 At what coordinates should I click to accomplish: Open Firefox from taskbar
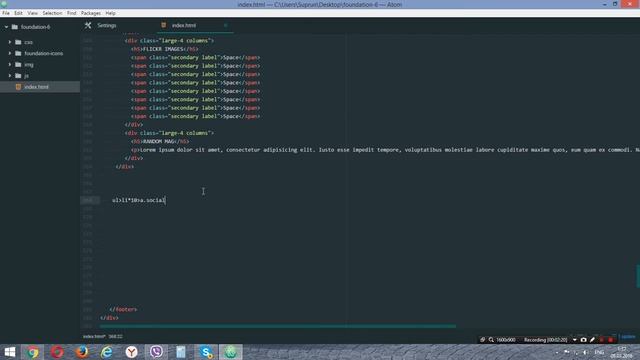click(82, 352)
